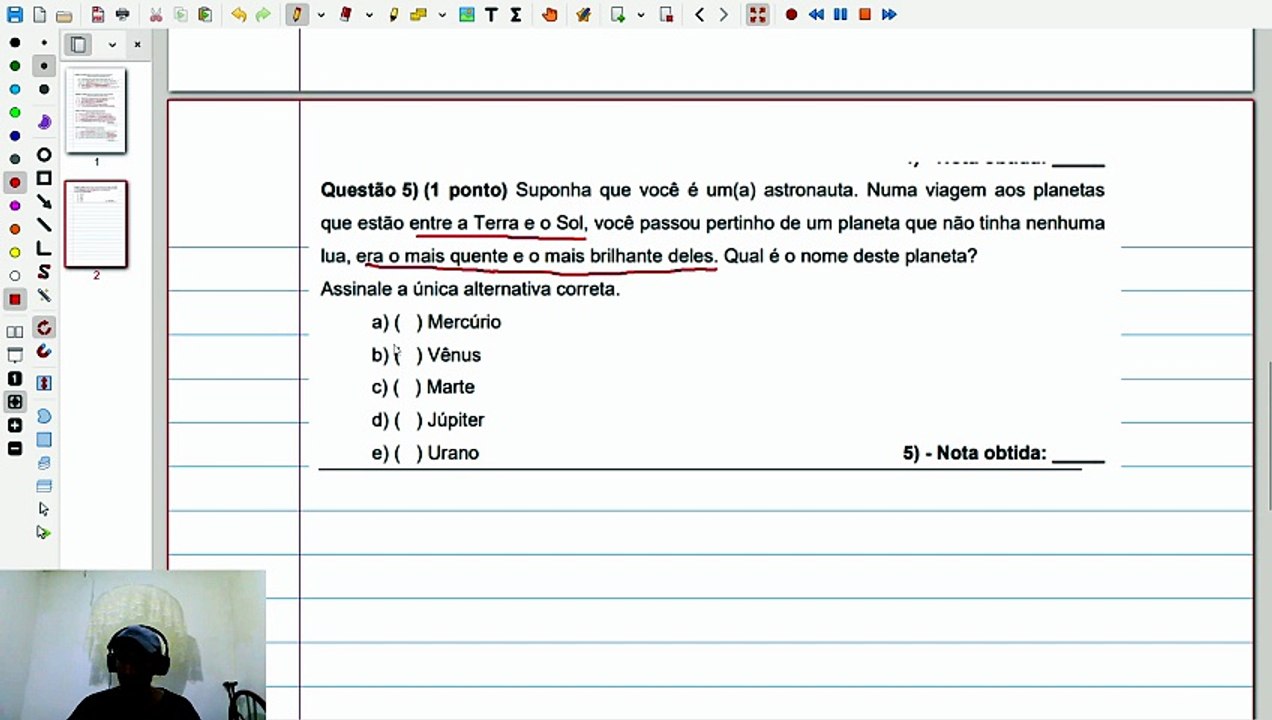
Task: Pick the black color swatch
Action: (15, 43)
